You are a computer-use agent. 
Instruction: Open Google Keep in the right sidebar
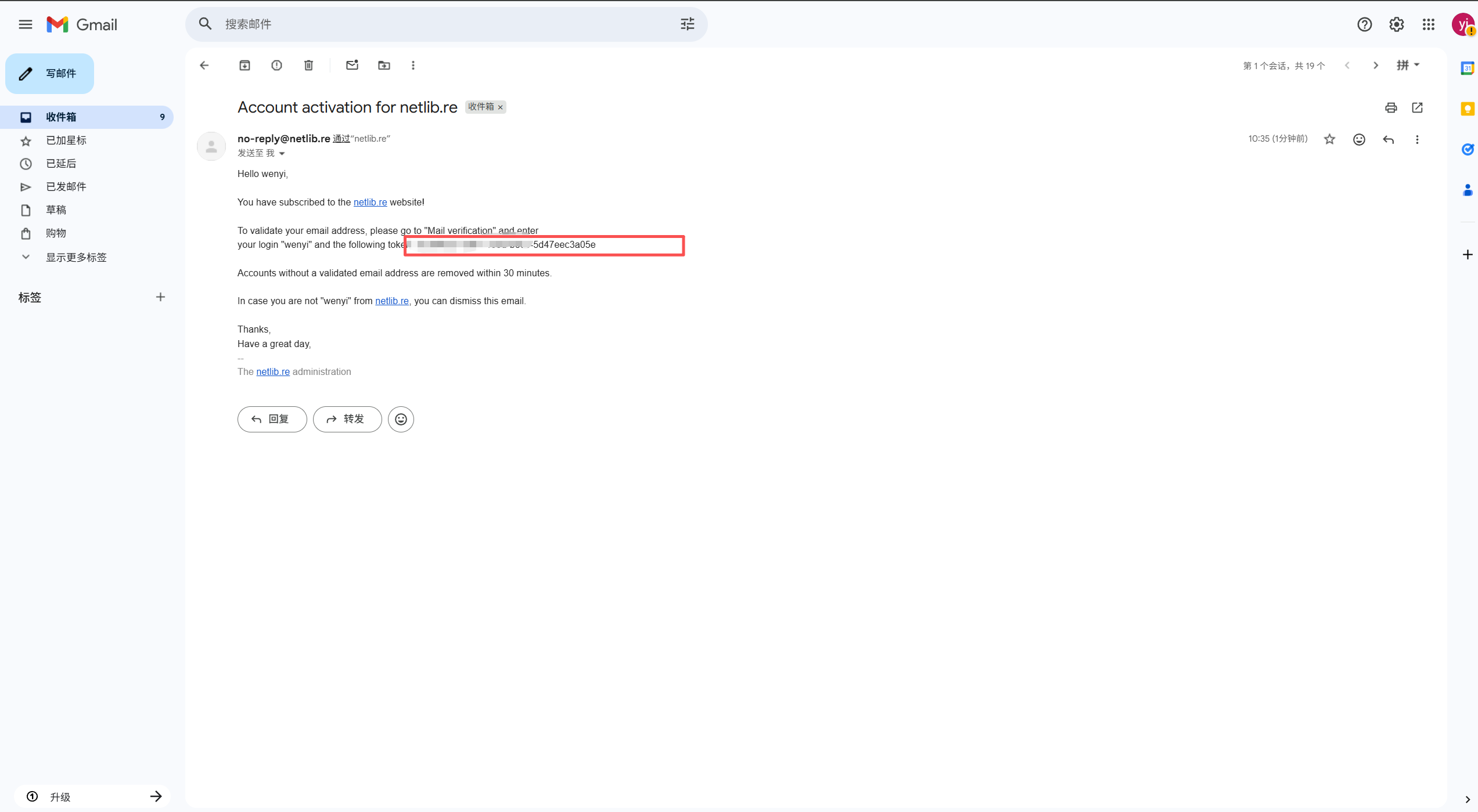click(1468, 109)
